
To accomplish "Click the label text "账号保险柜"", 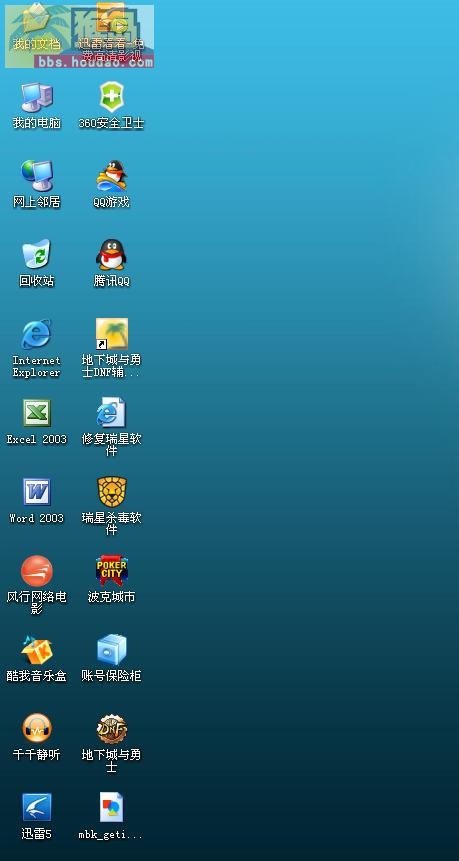I will pyautogui.click(x=111, y=676).
